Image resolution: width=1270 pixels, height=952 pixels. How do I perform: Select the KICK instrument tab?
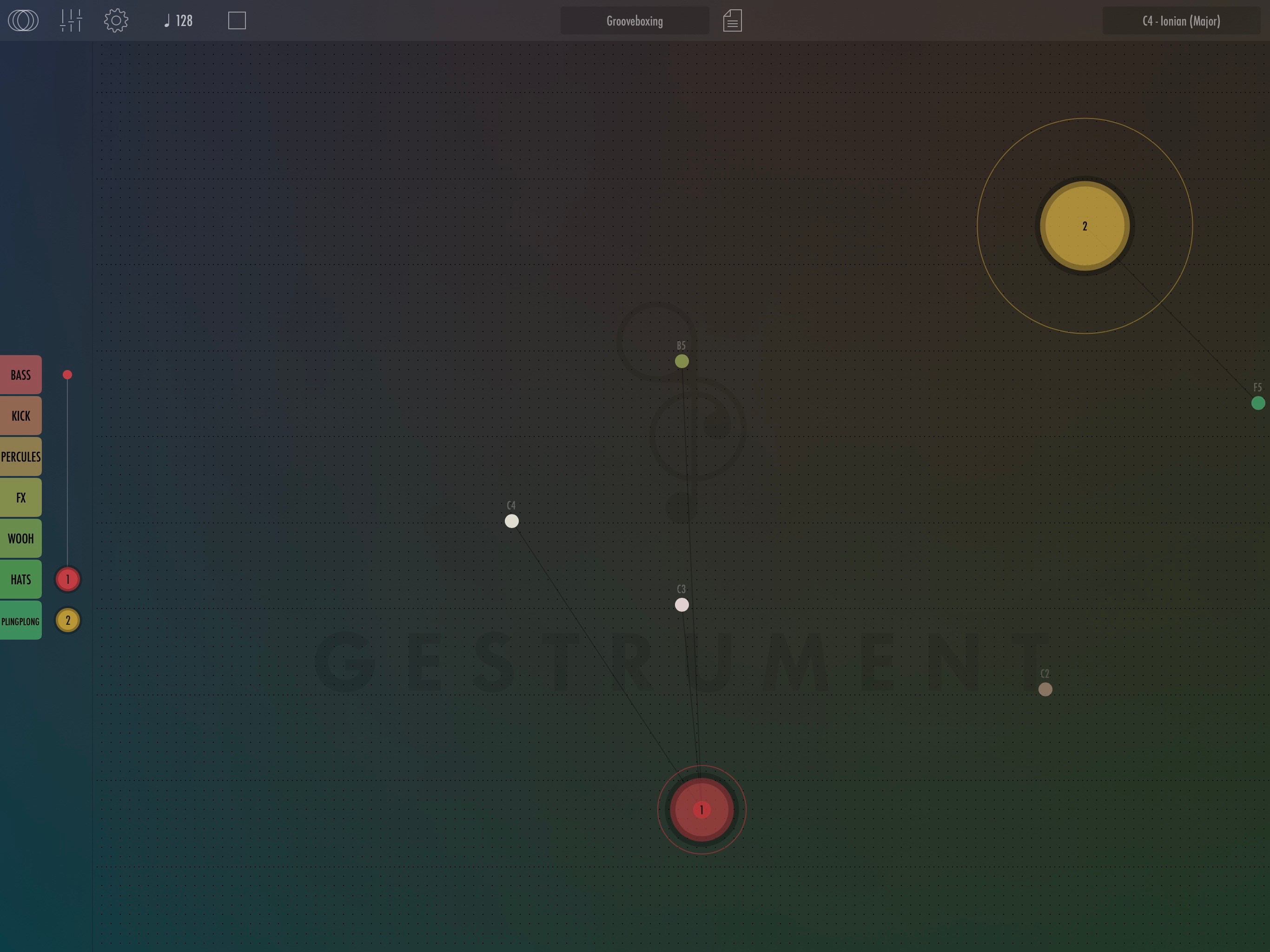tap(20, 416)
